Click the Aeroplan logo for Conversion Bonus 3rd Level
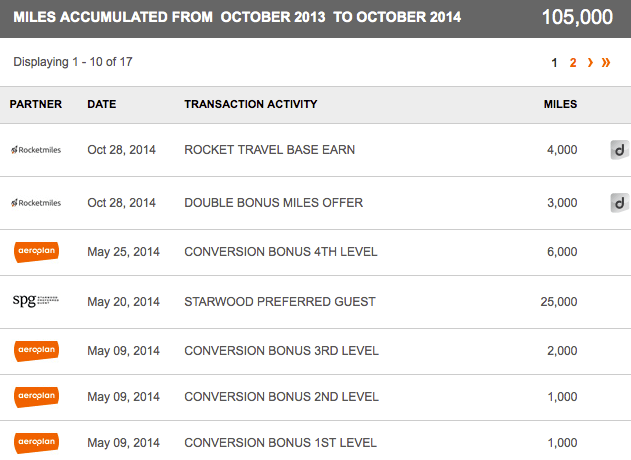Screen dimensions: 631x460 click(36, 351)
